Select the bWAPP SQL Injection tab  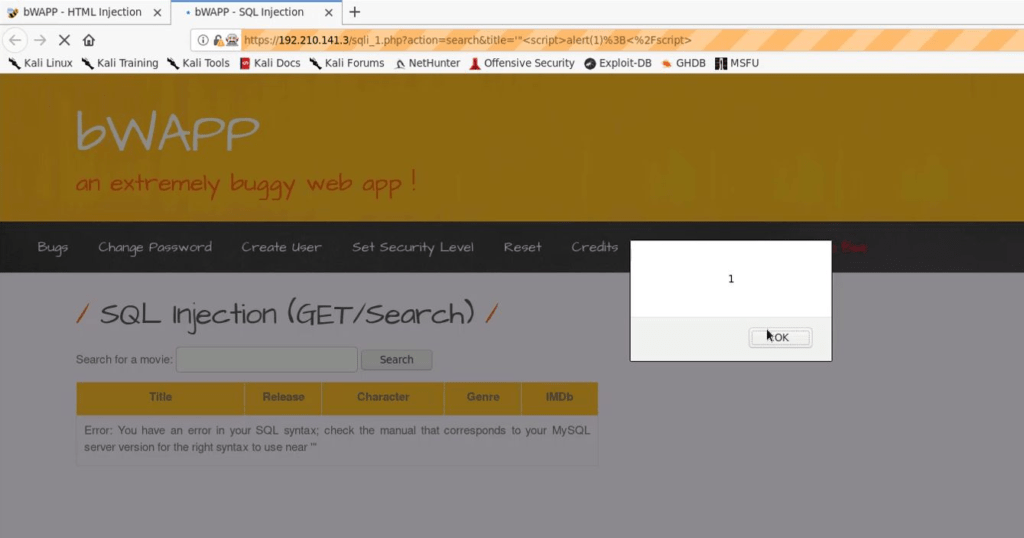coord(248,12)
